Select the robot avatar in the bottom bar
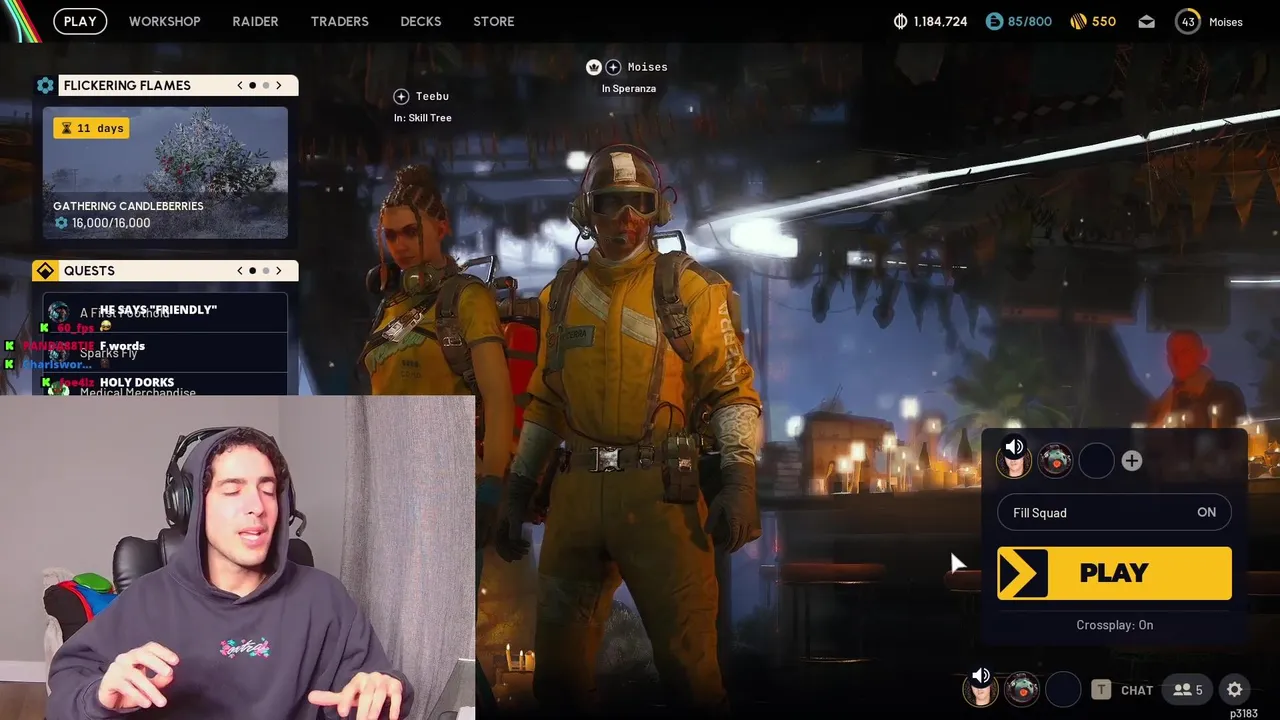 [x=1022, y=689]
